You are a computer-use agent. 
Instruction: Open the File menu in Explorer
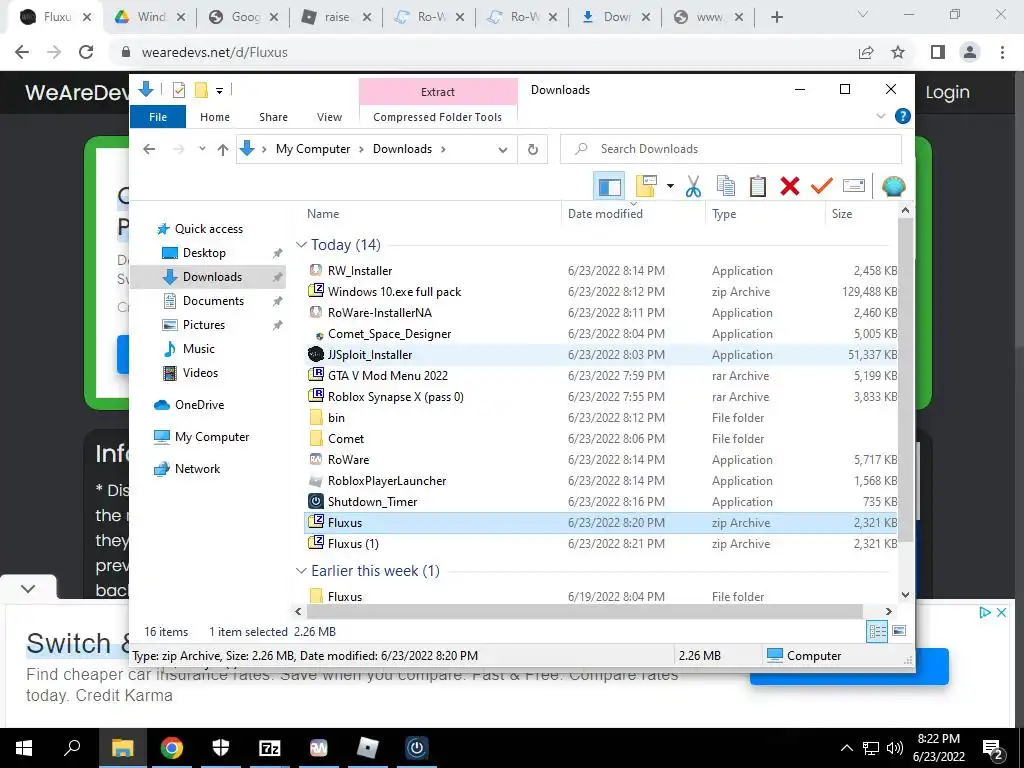point(158,117)
